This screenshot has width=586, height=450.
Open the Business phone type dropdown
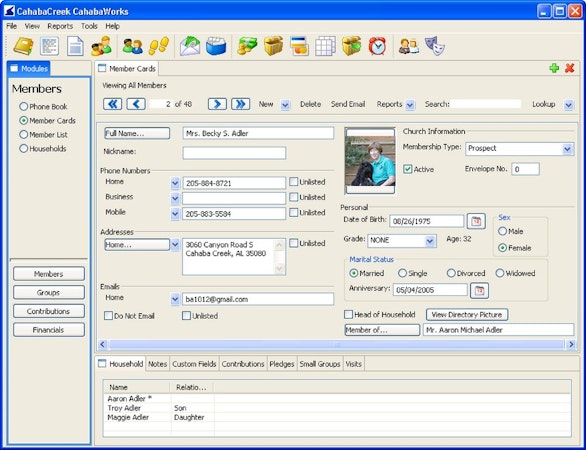(x=175, y=198)
